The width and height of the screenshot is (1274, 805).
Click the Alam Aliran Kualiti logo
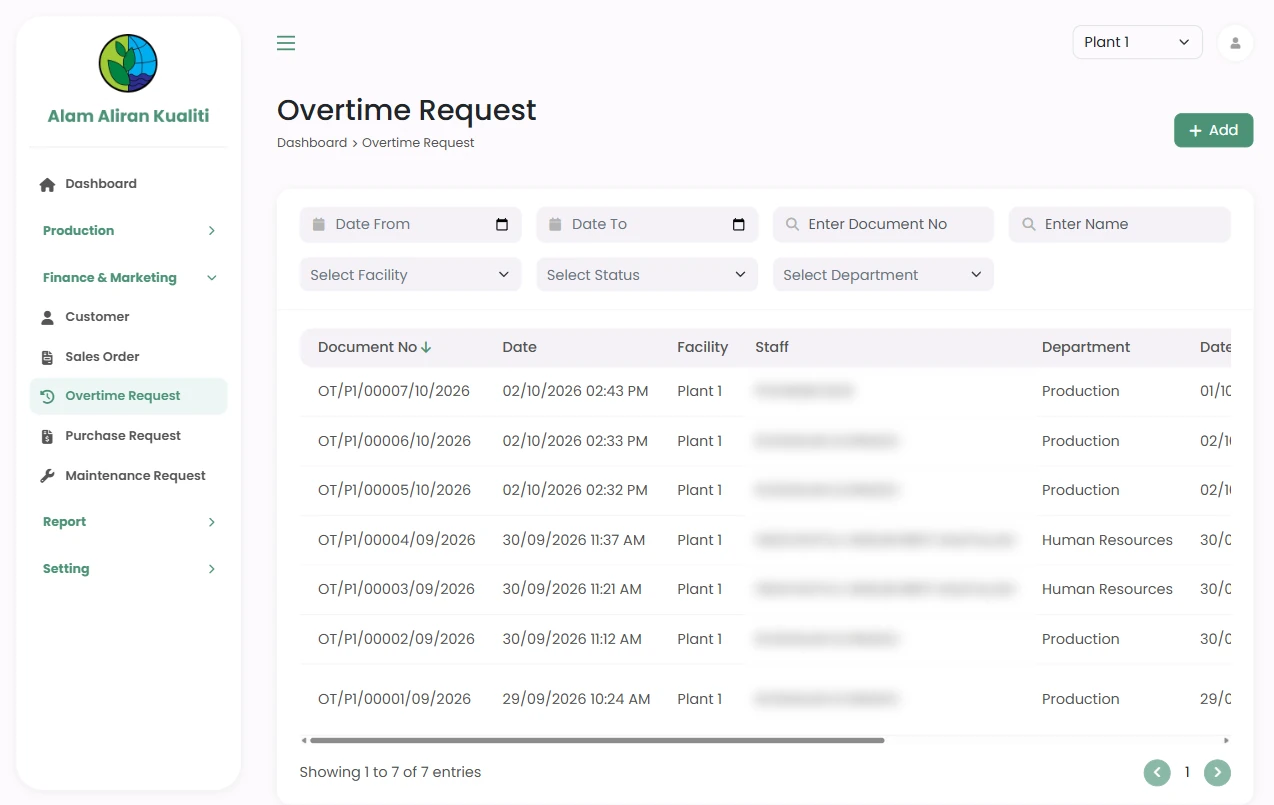128,63
